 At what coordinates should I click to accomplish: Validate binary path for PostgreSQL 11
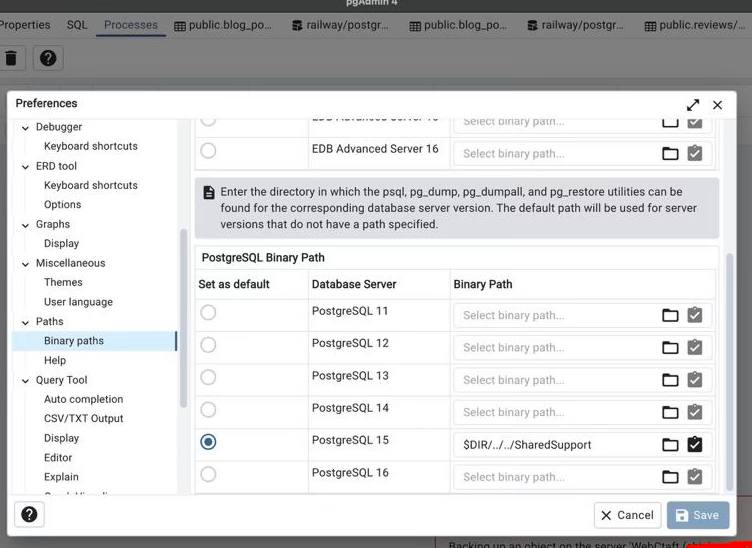pos(694,315)
